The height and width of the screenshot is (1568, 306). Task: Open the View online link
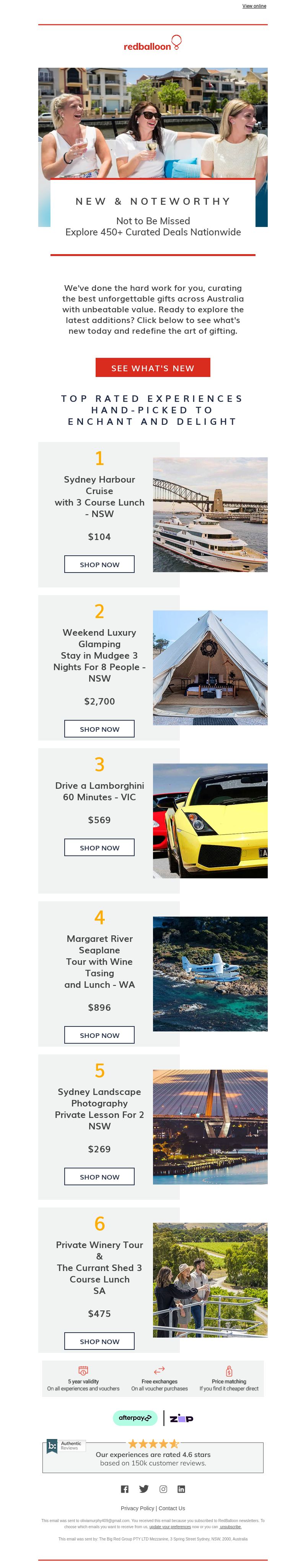[x=254, y=6]
